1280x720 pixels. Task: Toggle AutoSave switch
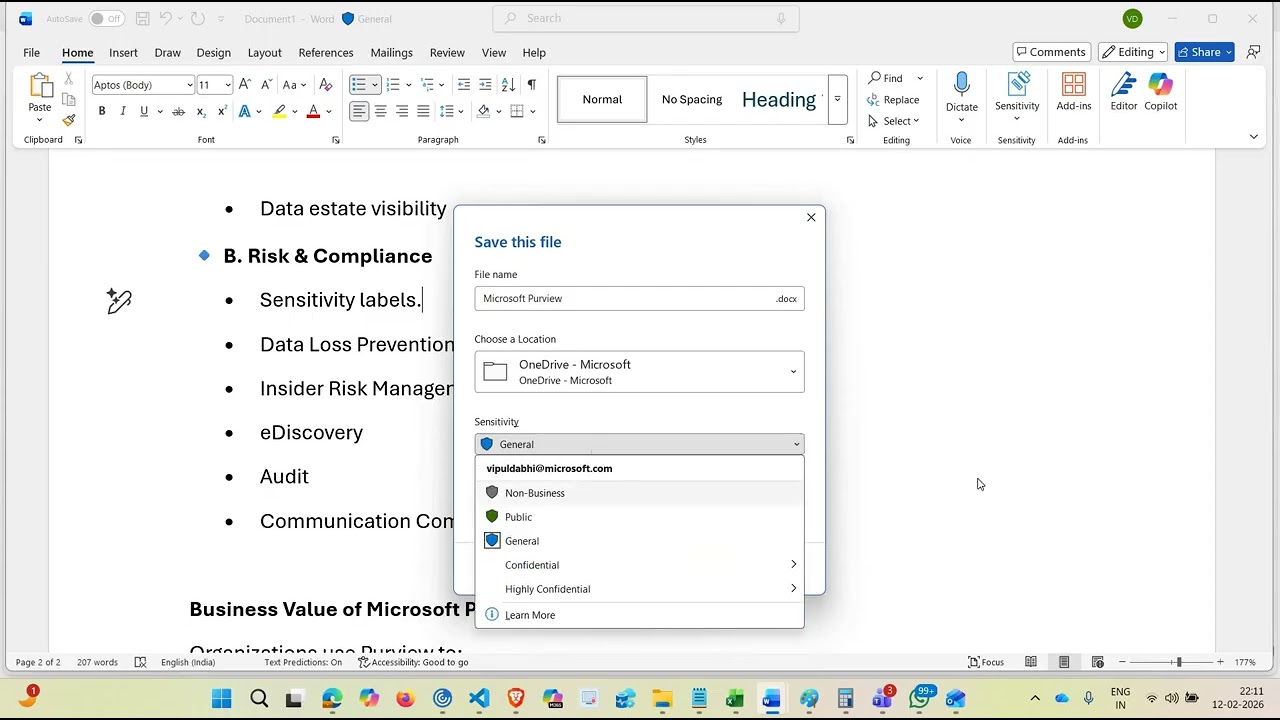coord(105,18)
